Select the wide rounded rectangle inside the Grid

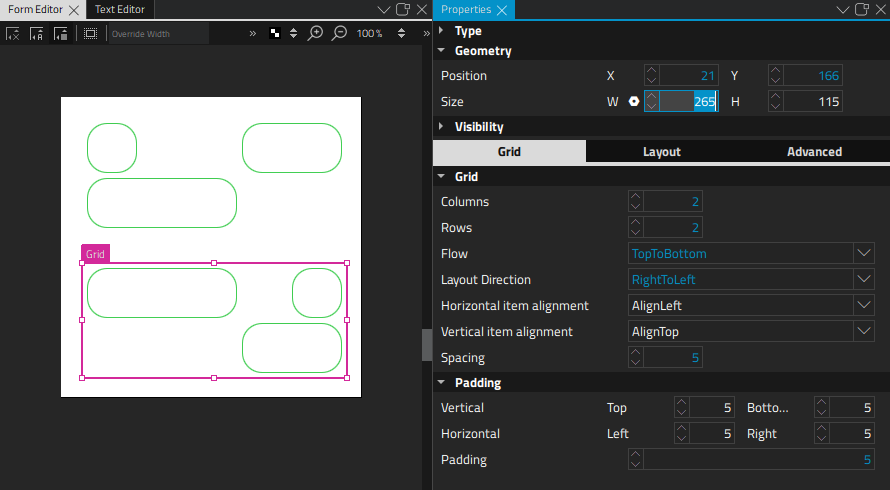pos(162,293)
